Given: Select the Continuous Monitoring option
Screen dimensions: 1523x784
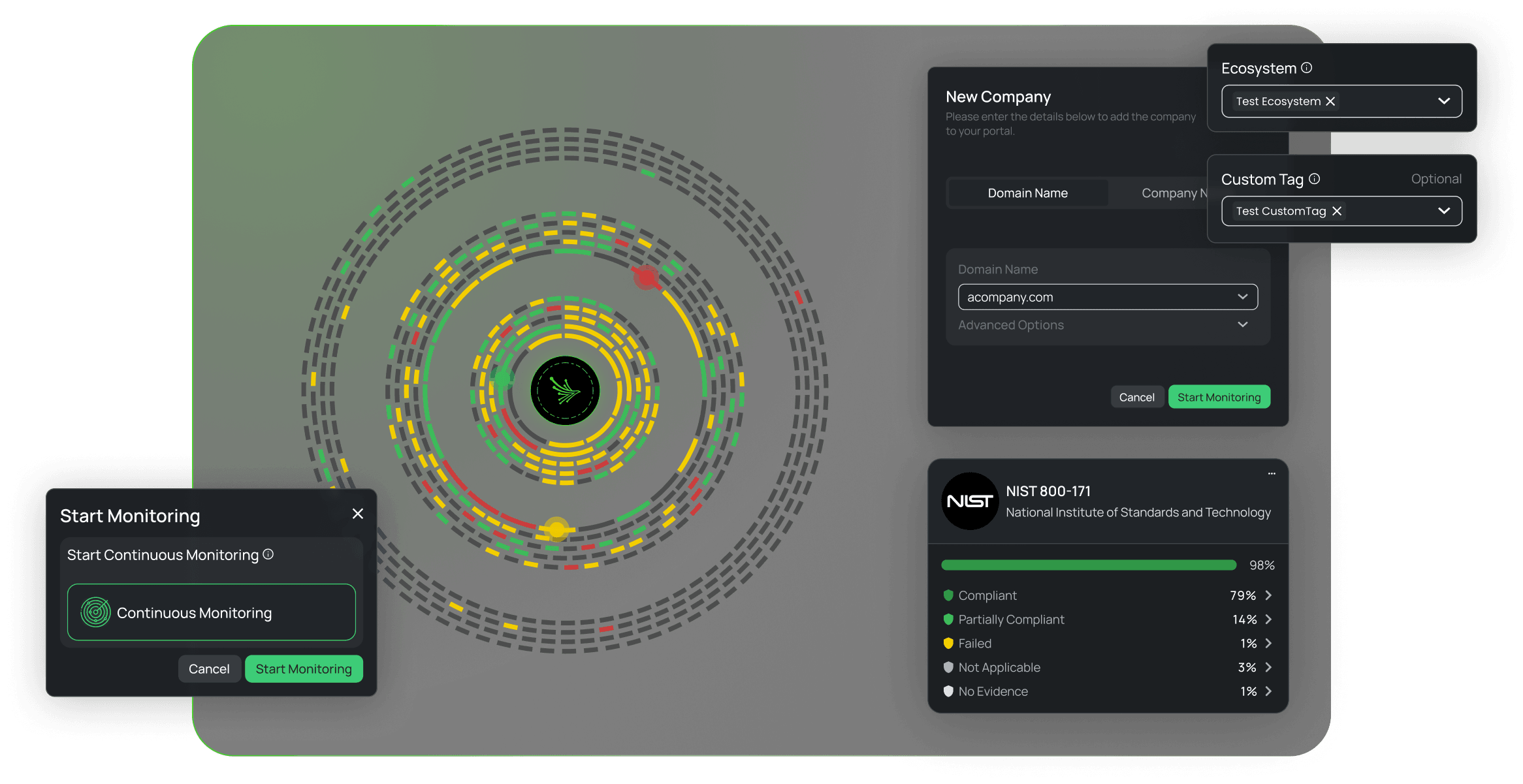Looking at the screenshot, I should pyautogui.click(x=211, y=612).
